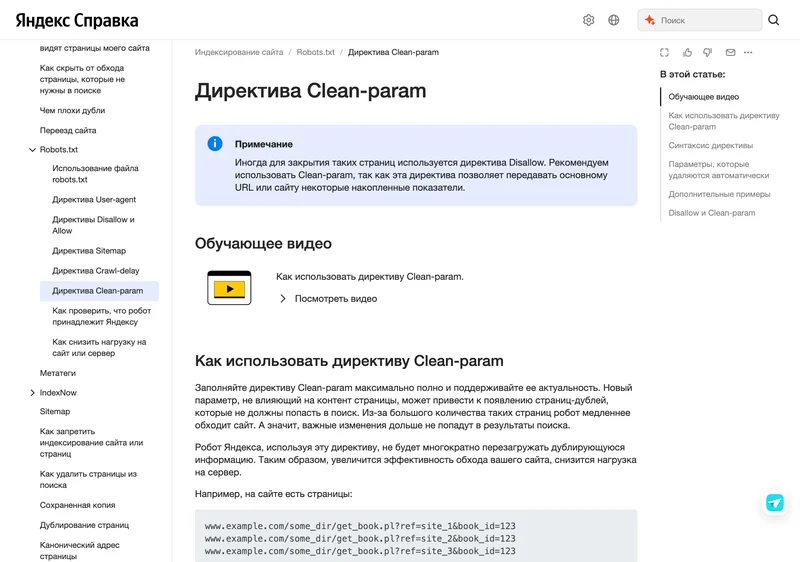Open Как проверить, что робот принадлежит Яндексу

click(x=102, y=316)
